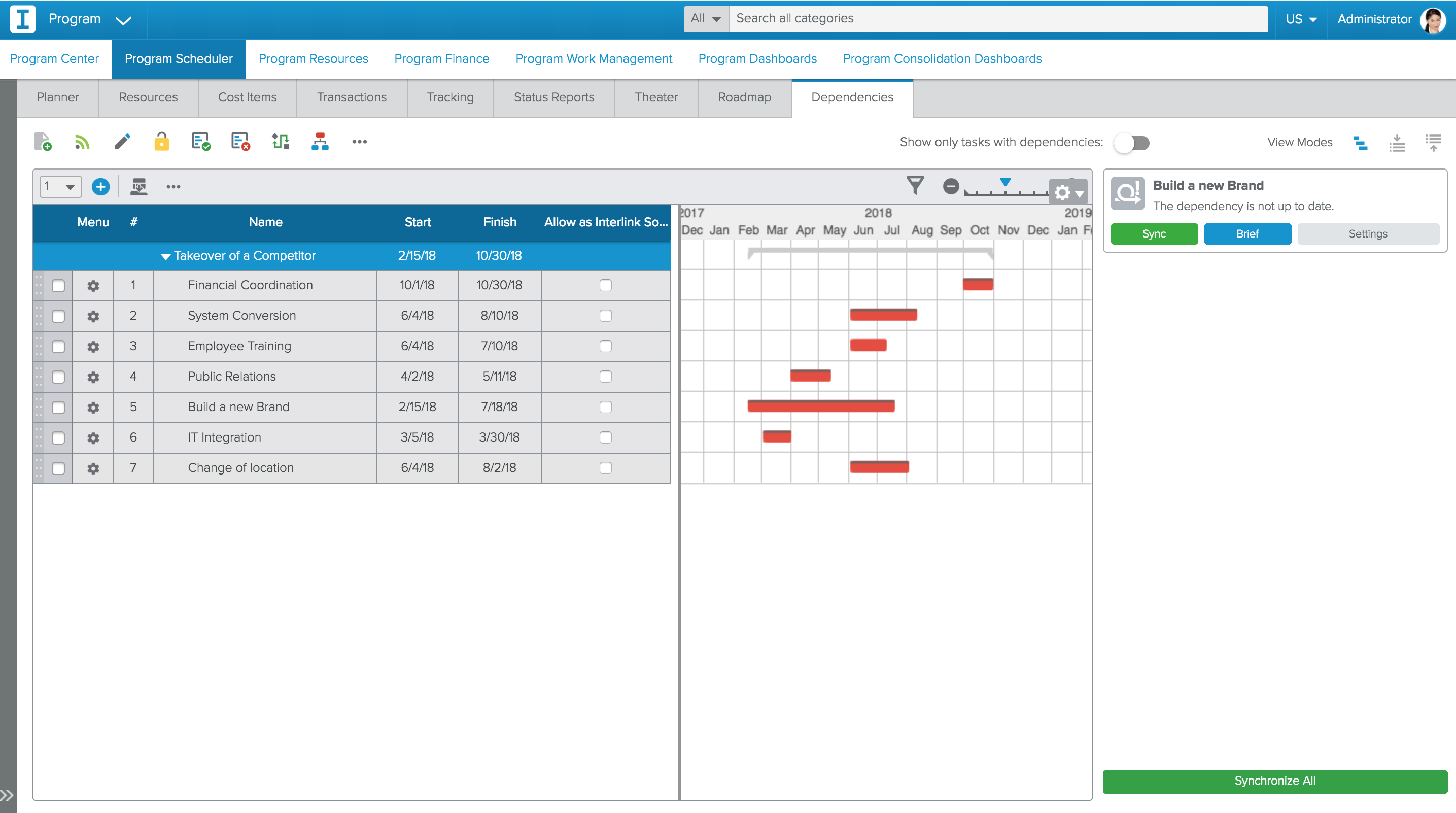Viewport: 1456px width, 813px height.
Task: Click the Brief button in the Build a new Brand panel
Action: pyautogui.click(x=1247, y=233)
